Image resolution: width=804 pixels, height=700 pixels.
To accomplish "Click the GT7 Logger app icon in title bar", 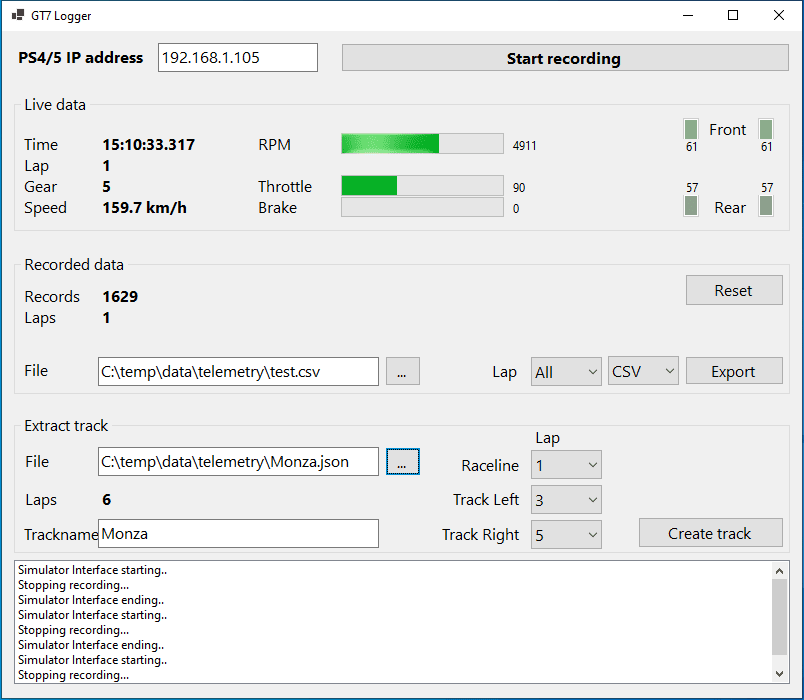I will (x=18, y=15).
